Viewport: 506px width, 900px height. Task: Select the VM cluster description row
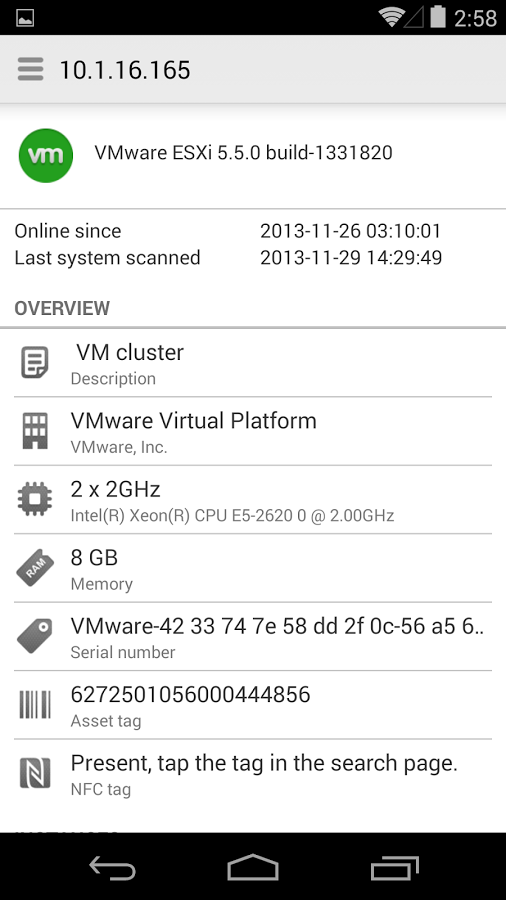click(x=253, y=363)
